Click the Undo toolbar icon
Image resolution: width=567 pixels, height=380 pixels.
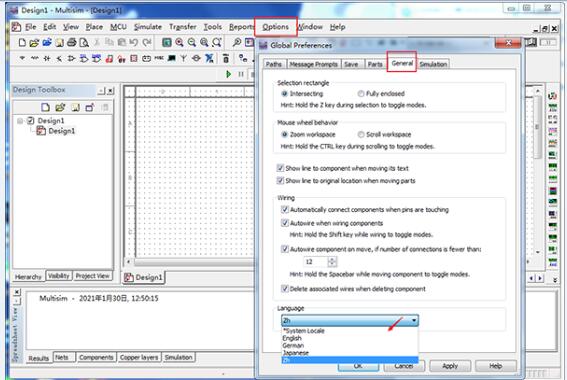(x=134, y=42)
